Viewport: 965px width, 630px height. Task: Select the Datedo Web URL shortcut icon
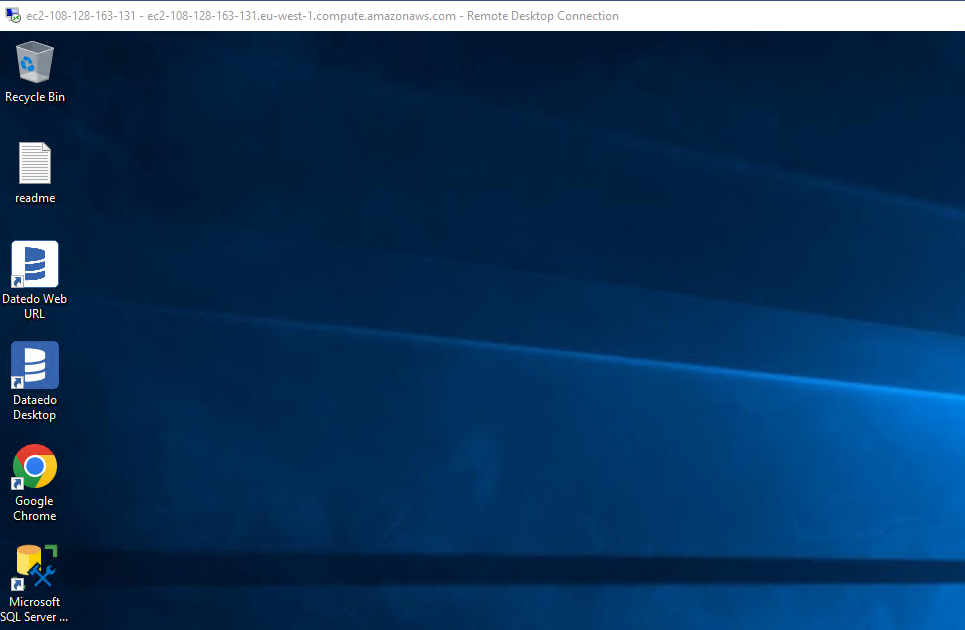pos(35,264)
